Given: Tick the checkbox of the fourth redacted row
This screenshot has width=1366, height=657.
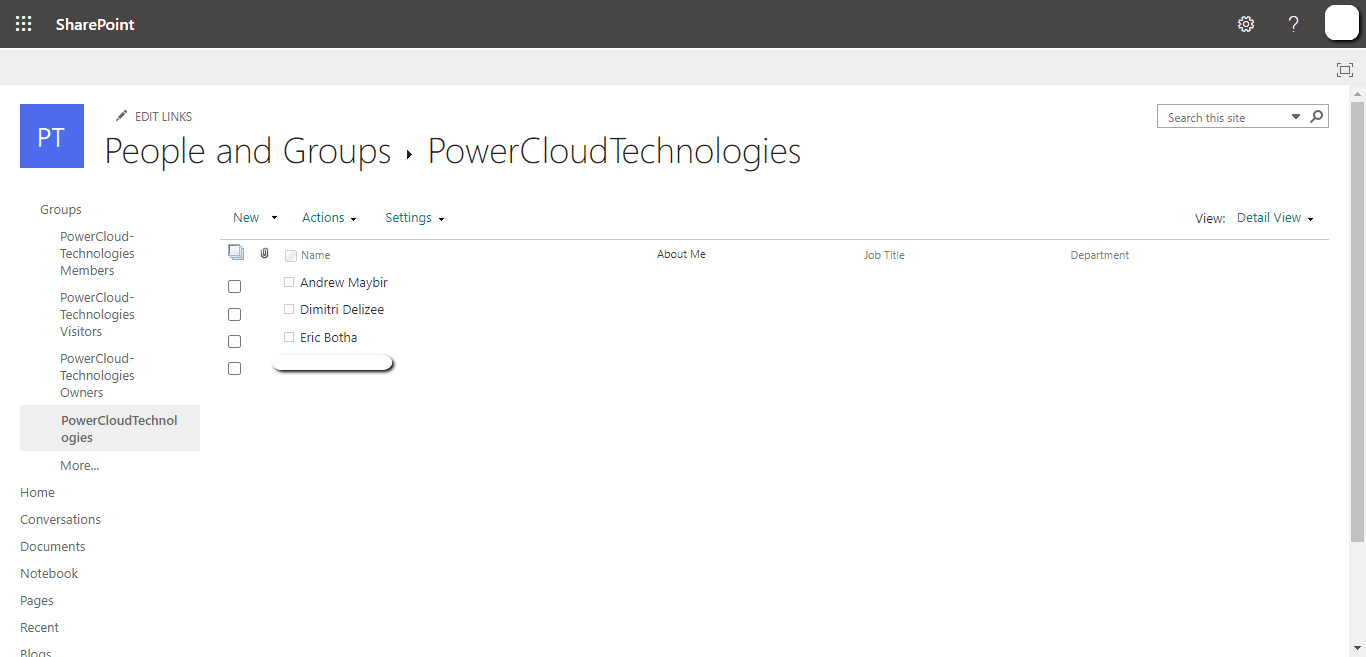Looking at the screenshot, I should click(x=235, y=368).
